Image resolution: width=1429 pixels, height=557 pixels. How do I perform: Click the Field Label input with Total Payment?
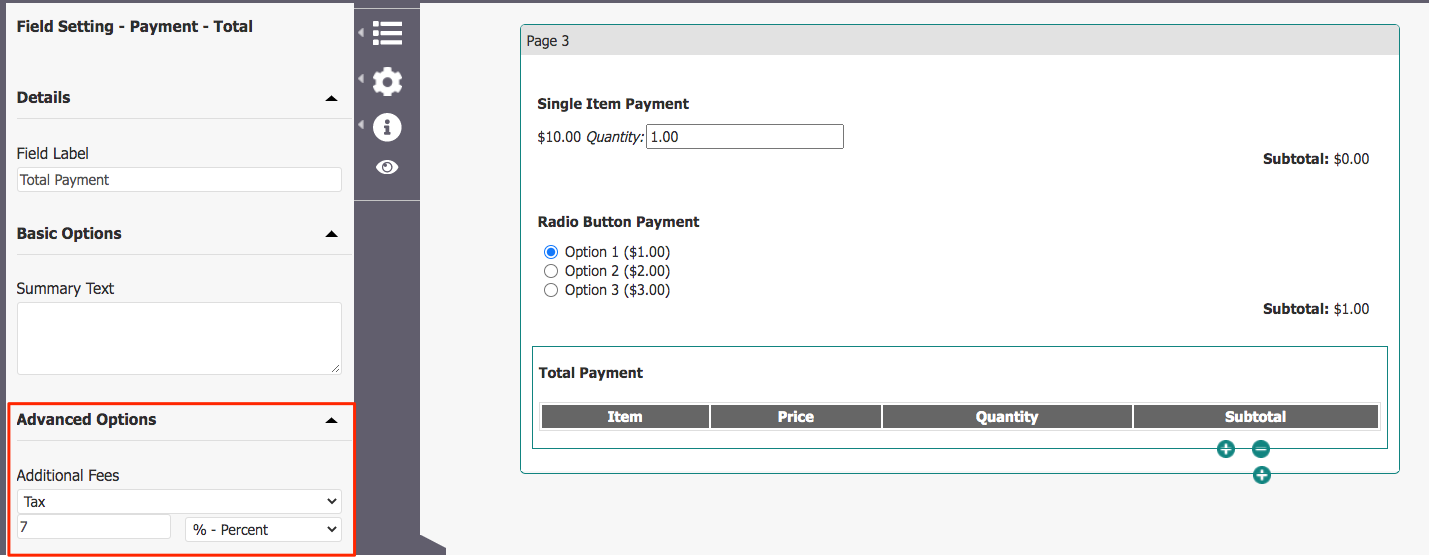[179, 180]
